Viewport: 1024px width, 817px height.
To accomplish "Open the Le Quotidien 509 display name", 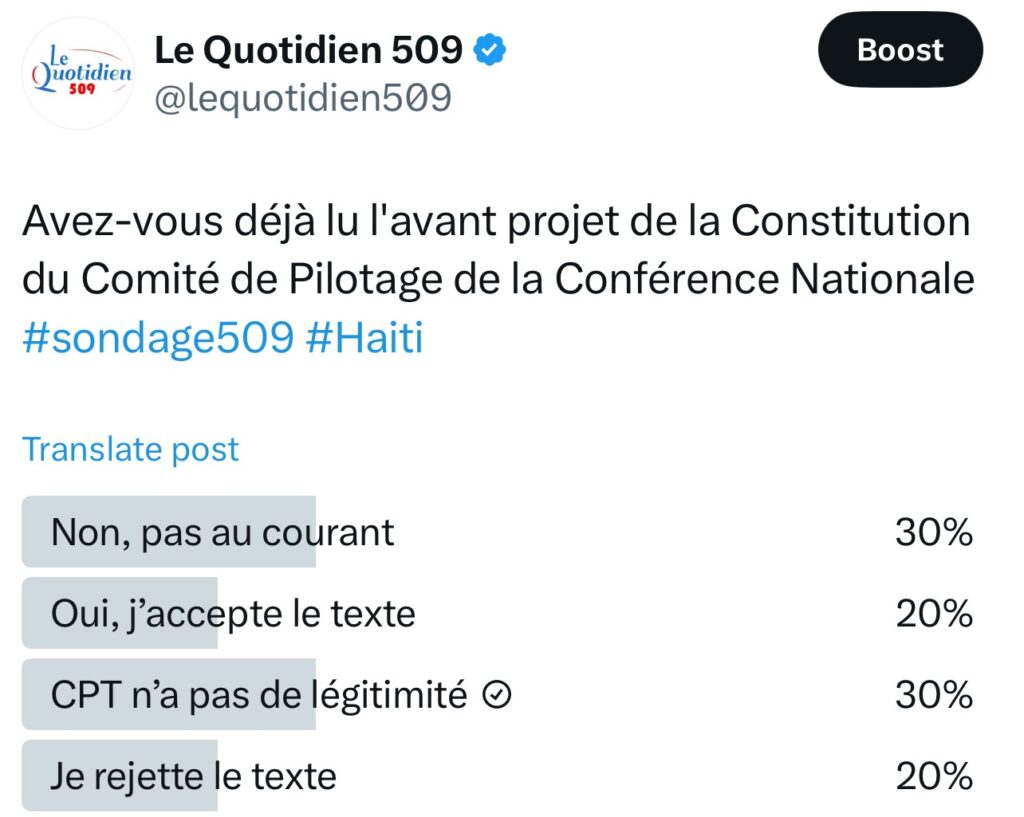I will pos(309,50).
